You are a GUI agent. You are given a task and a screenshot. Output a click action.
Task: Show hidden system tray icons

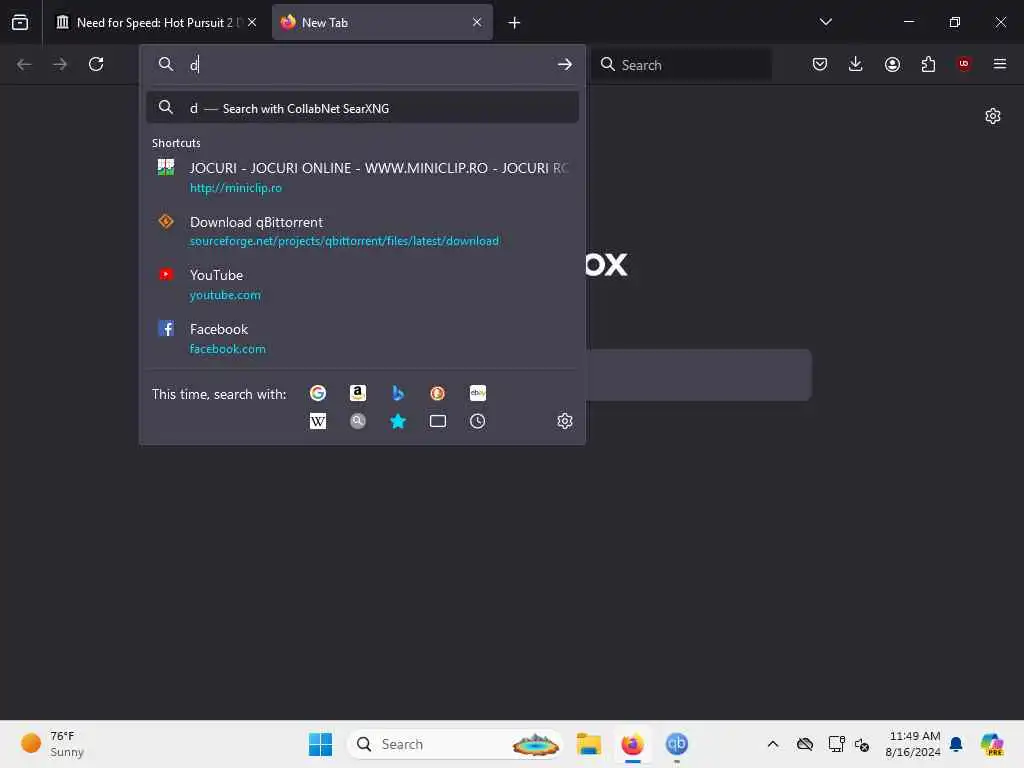pyautogui.click(x=773, y=744)
